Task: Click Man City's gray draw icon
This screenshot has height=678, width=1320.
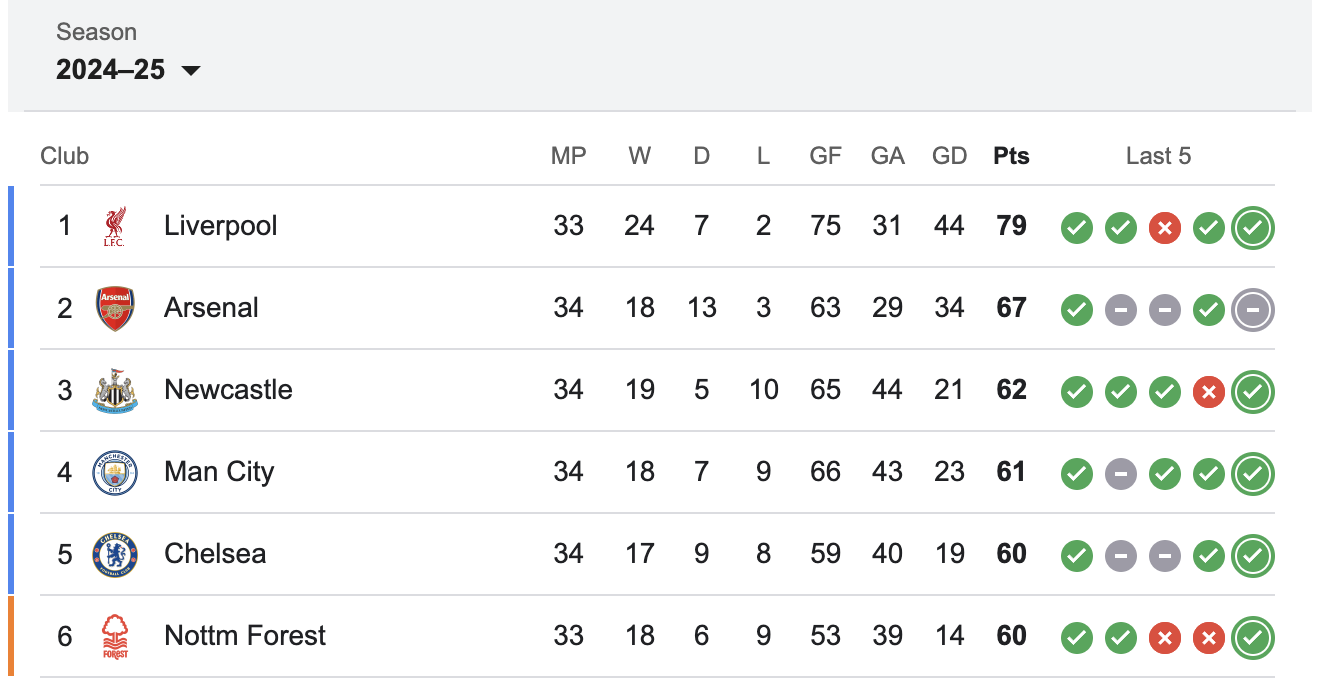Action: pos(1121,474)
